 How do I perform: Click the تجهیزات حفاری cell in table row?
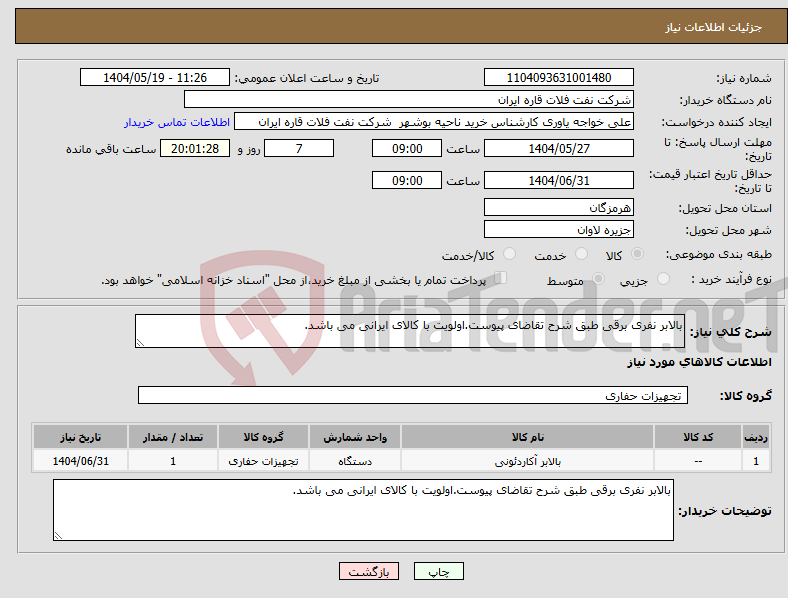tap(263, 461)
